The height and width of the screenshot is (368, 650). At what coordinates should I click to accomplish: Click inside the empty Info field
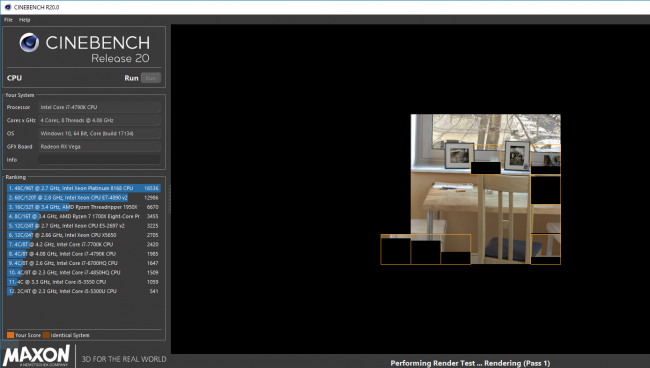(x=99, y=160)
